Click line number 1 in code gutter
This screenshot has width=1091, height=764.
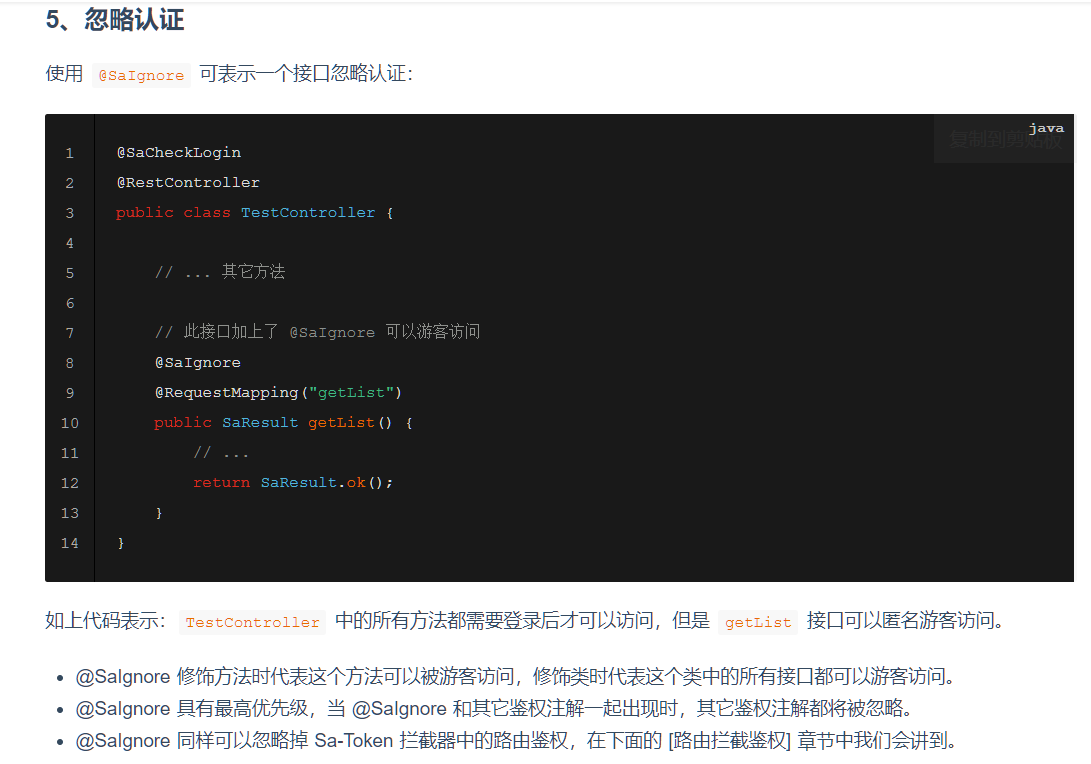[70, 153]
